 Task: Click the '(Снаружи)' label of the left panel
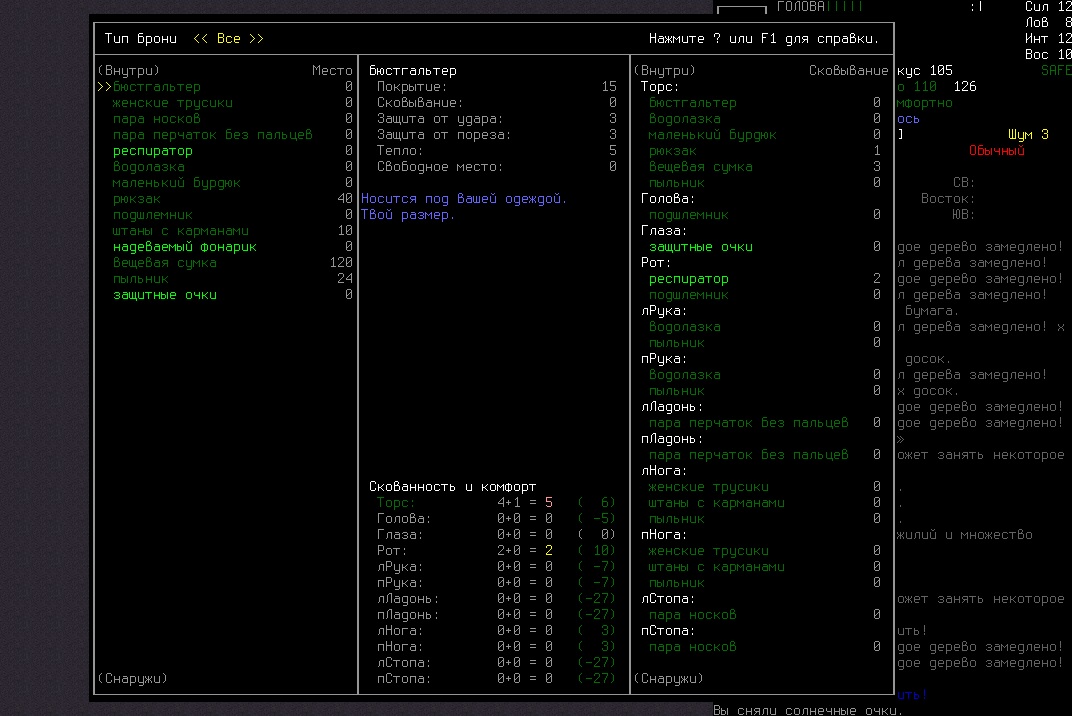point(132,678)
